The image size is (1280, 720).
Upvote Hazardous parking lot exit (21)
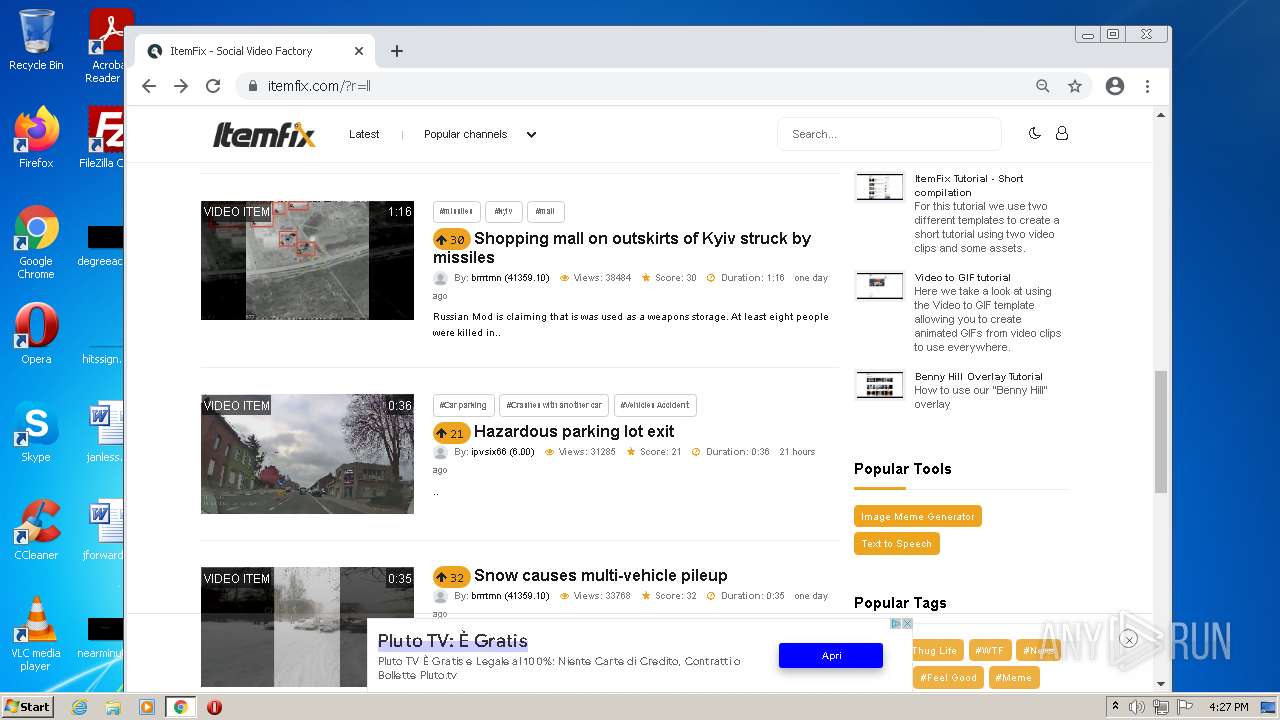coord(452,433)
